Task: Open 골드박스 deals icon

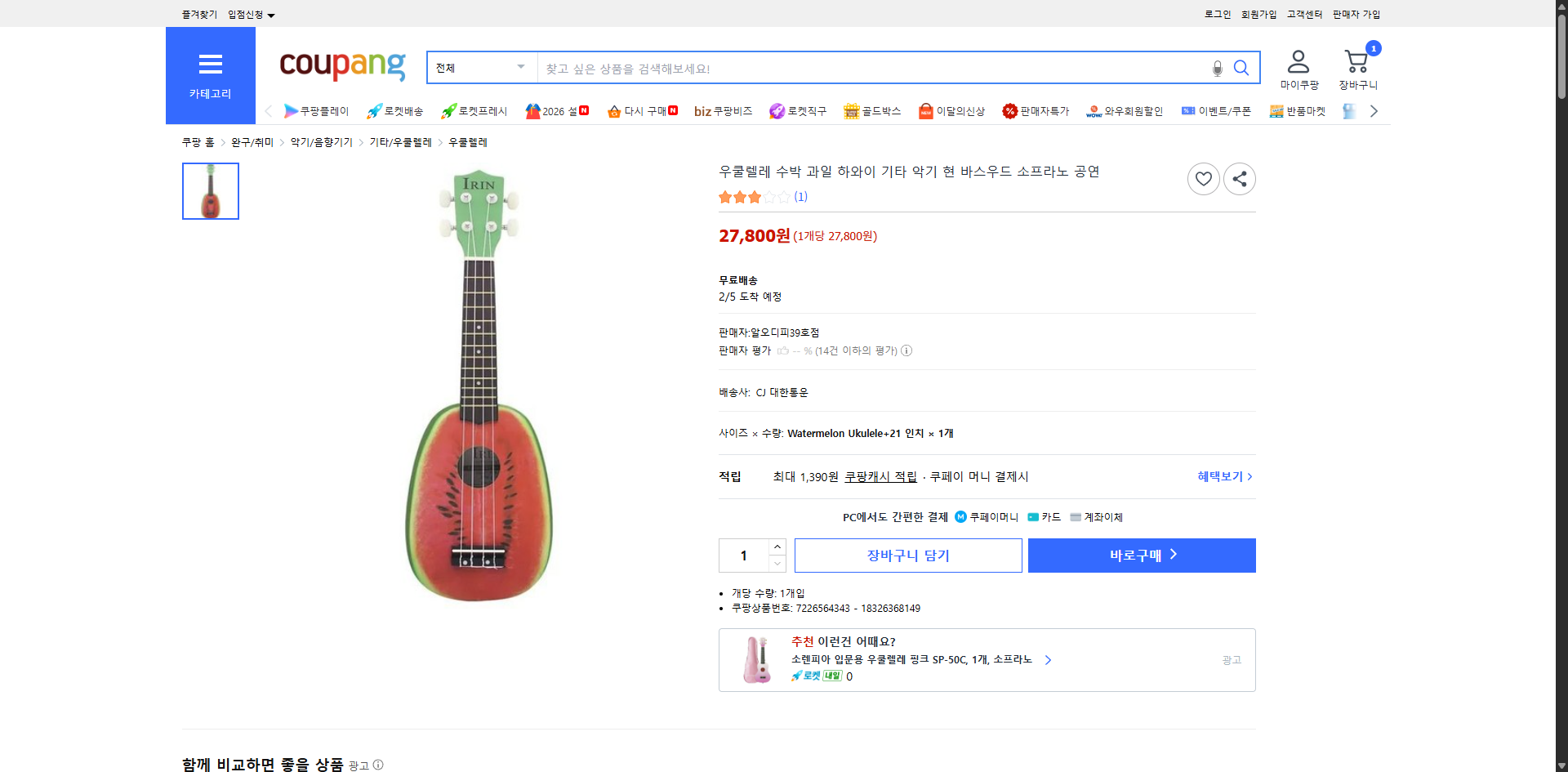Action: [851, 111]
